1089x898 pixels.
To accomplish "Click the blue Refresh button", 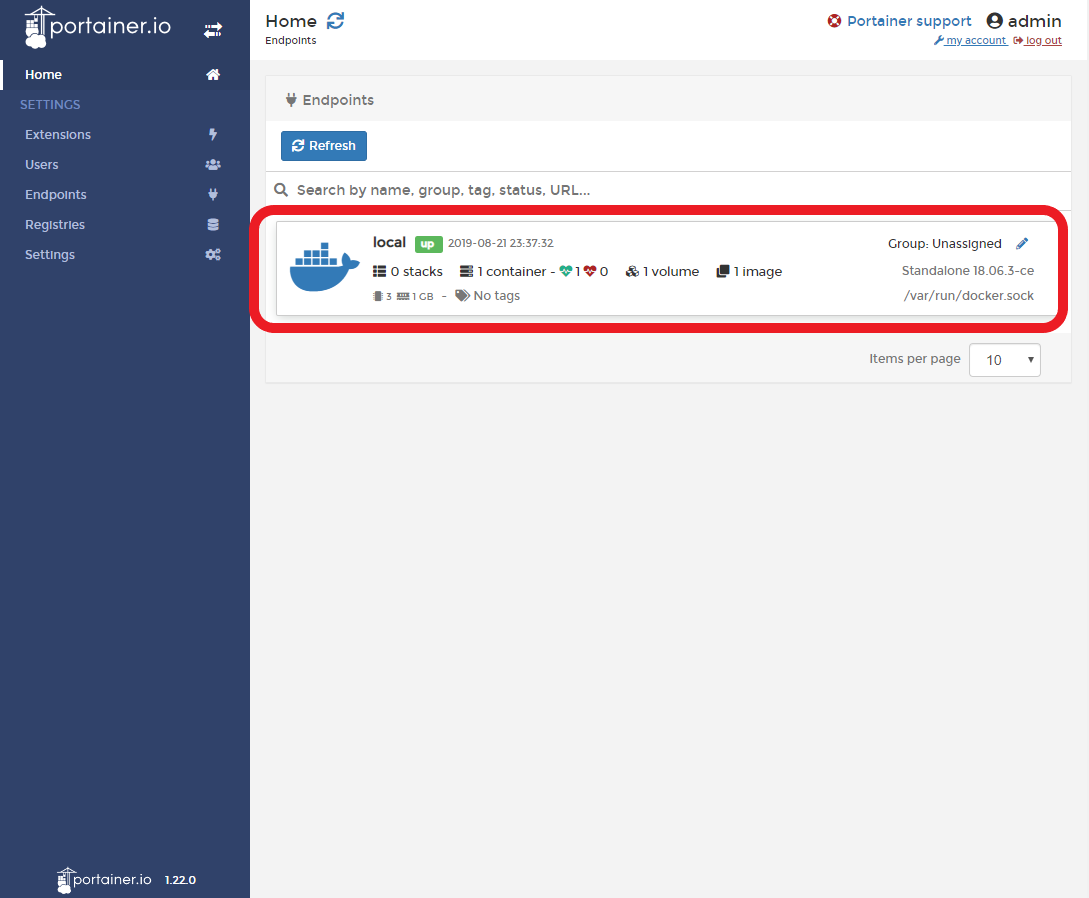I will [x=324, y=146].
